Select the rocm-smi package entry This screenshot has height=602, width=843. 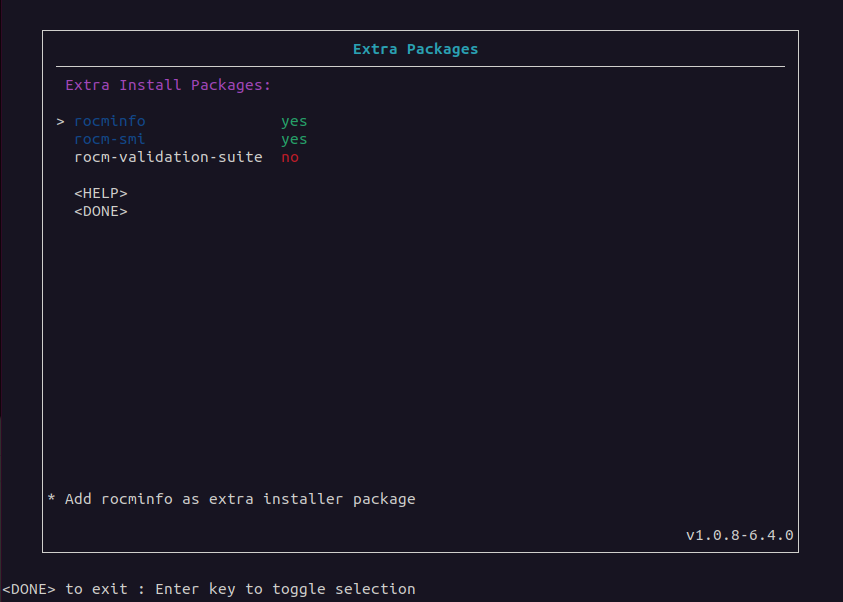tap(109, 139)
